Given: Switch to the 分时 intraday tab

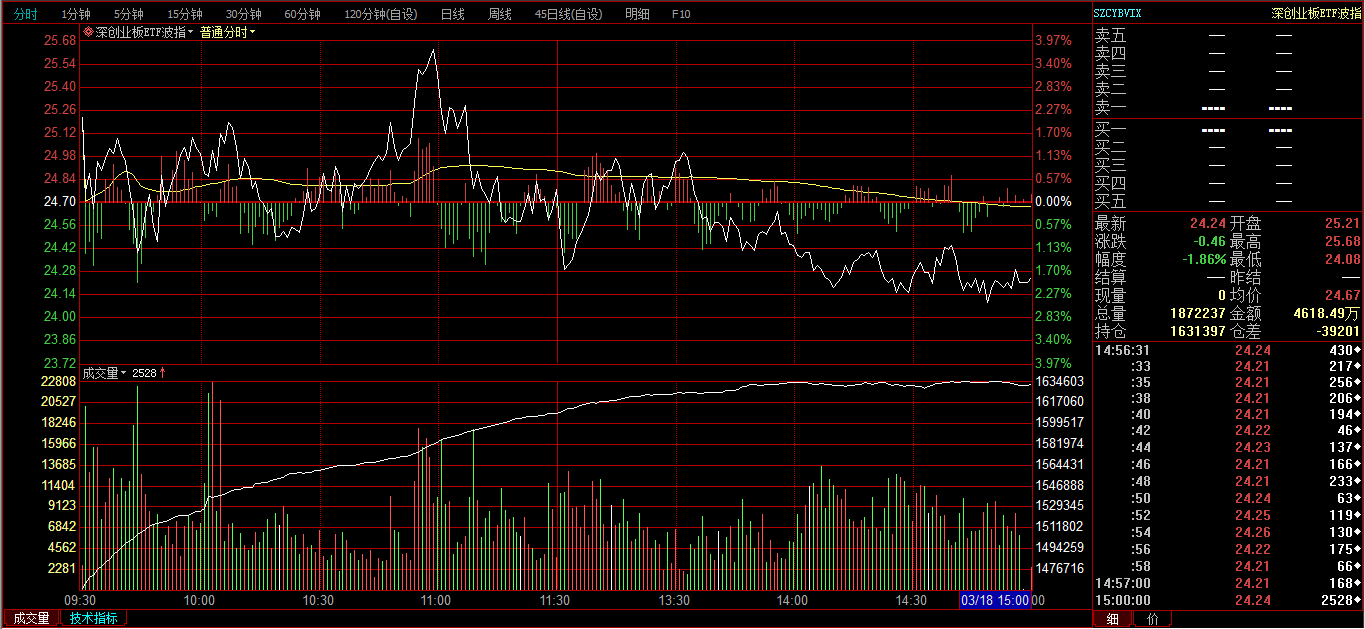Looking at the screenshot, I should 26,14.
